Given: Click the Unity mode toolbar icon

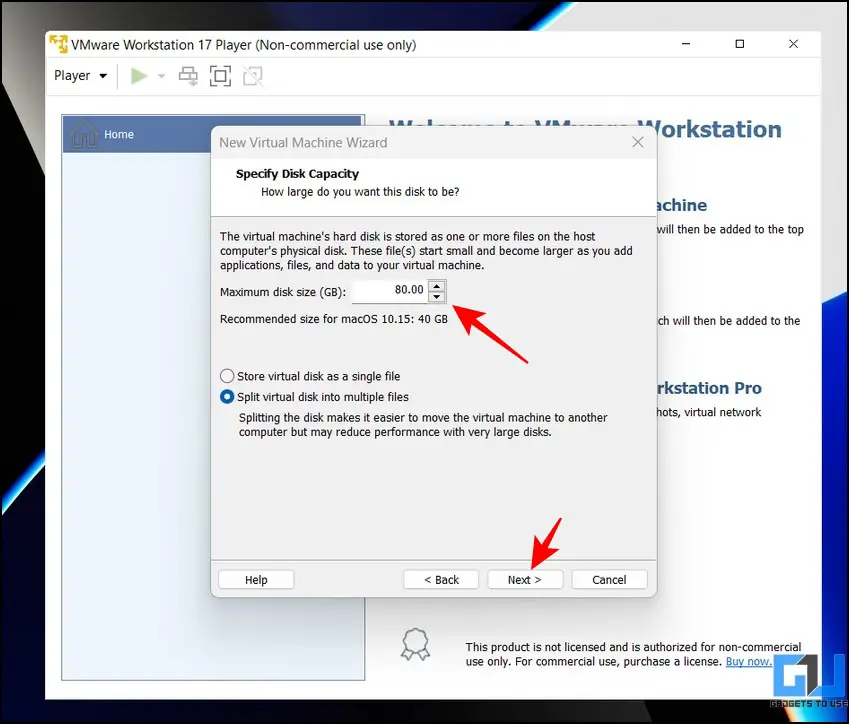Looking at the screenshot, I should point(252,76).
